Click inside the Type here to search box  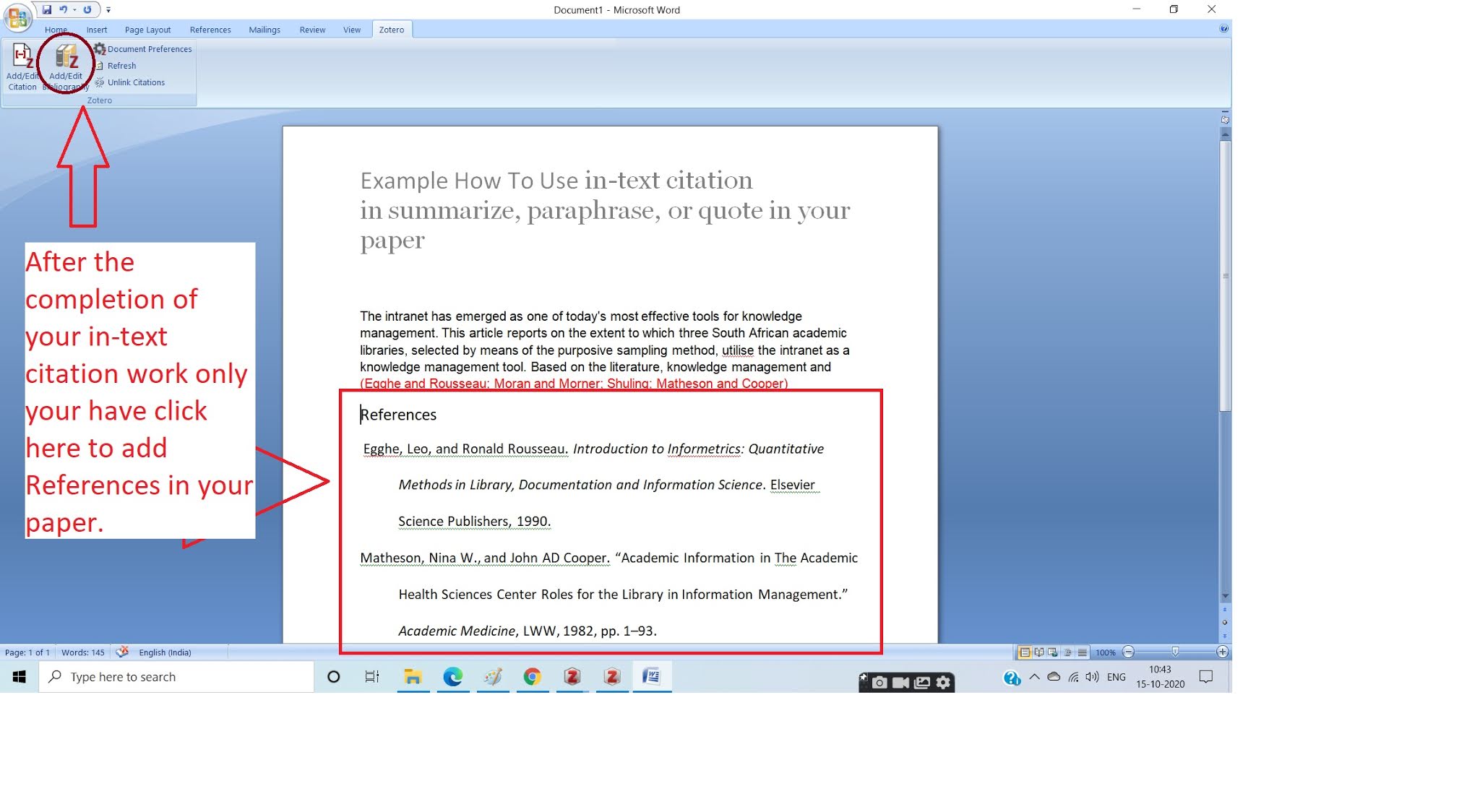(175, 677)
